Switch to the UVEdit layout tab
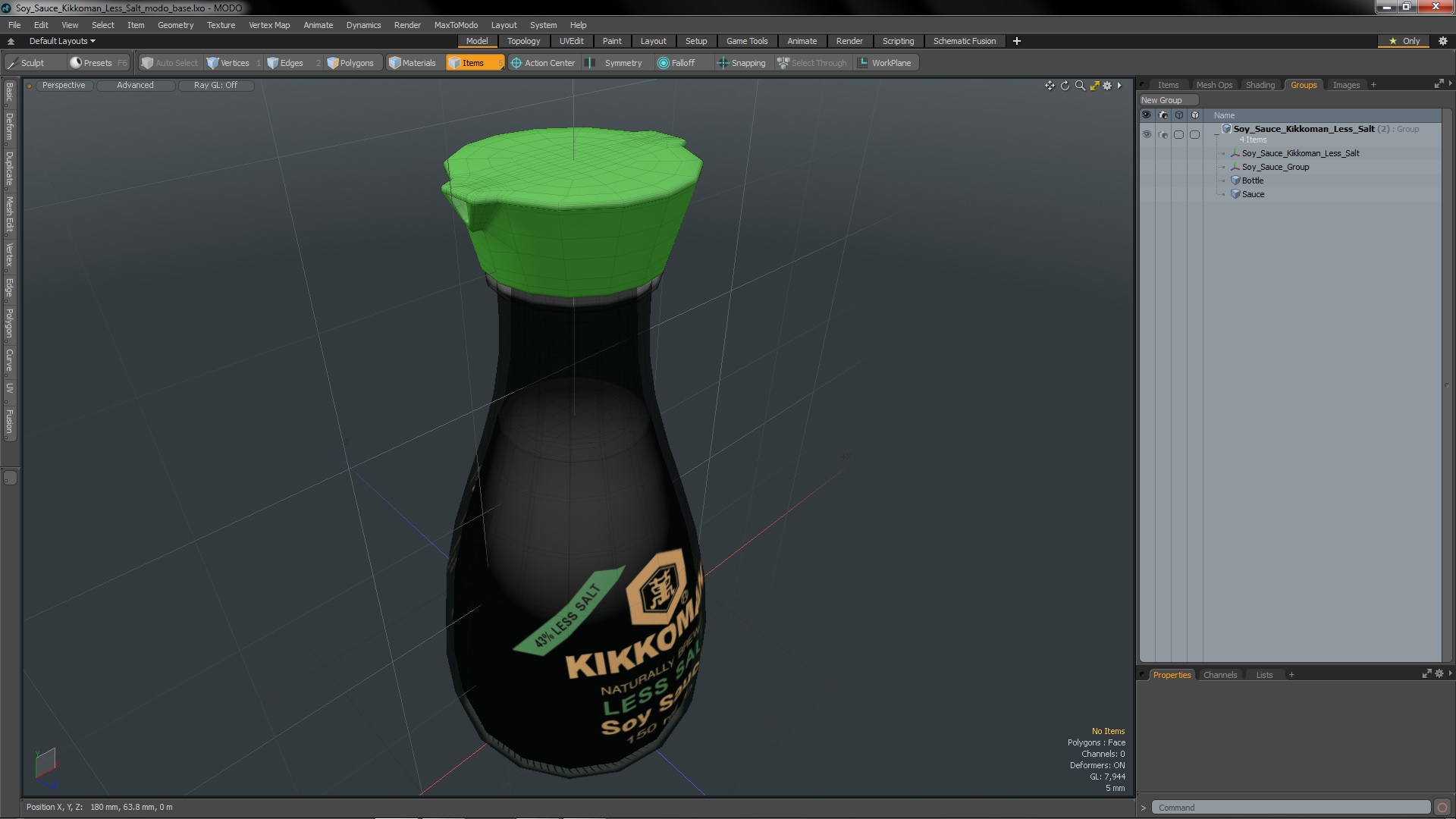The image size is (1456, 819). 571,41
